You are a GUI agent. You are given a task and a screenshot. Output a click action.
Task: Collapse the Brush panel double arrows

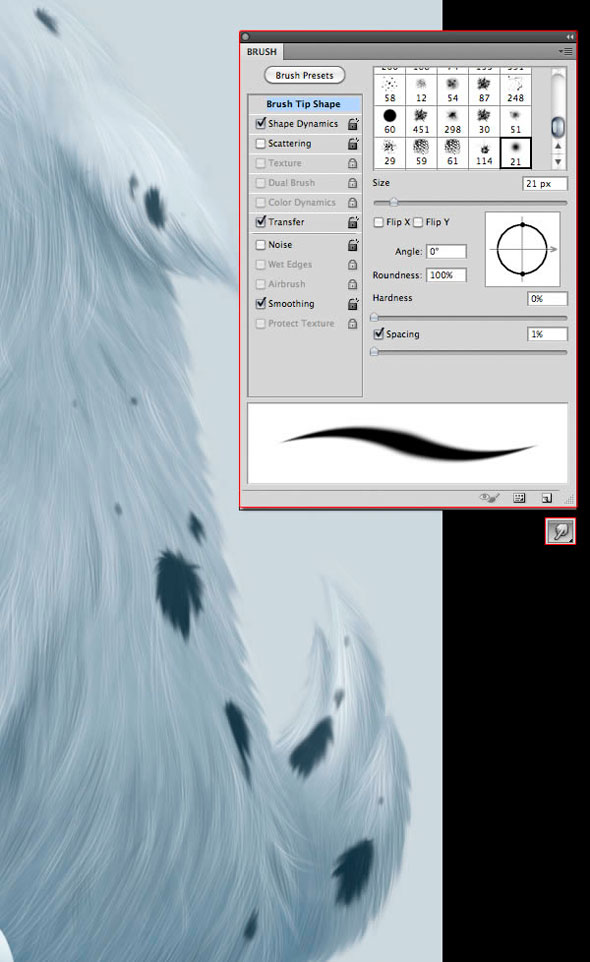[570, 37]
